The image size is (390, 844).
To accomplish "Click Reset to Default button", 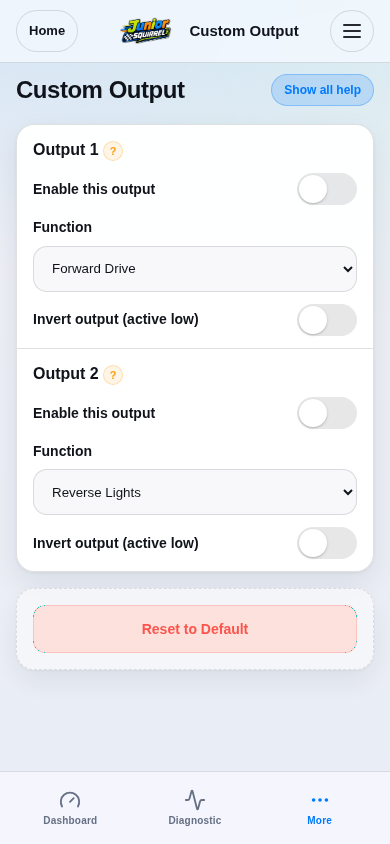I will pos(195,629).
